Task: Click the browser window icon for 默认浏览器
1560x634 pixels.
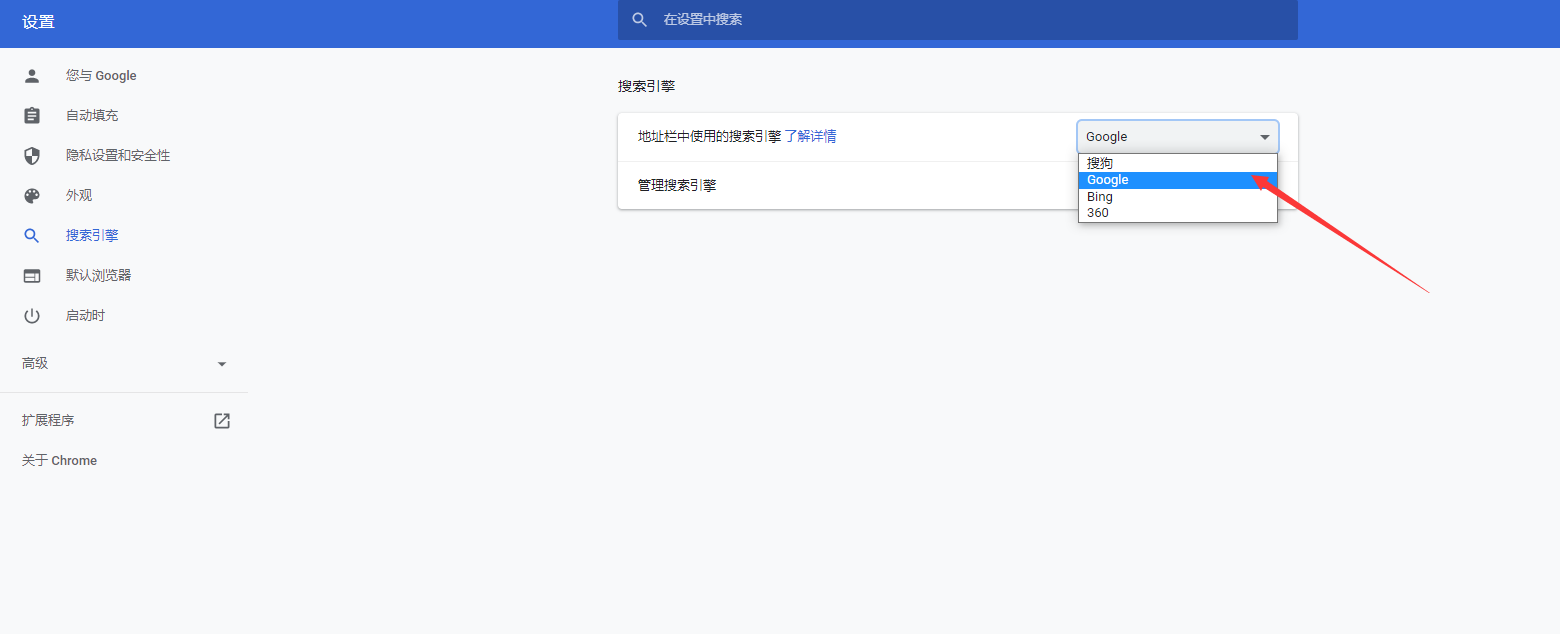Action: pyautogui.click(x=32, y=276)
